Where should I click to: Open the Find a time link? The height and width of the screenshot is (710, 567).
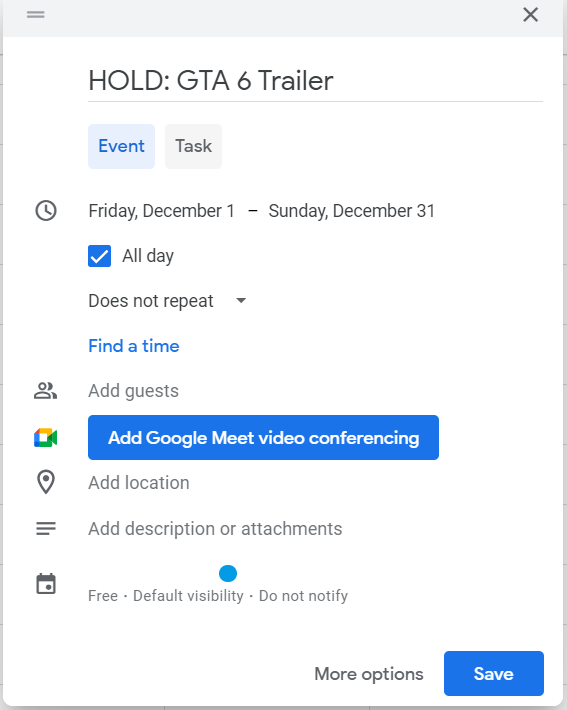pos(134,346)
